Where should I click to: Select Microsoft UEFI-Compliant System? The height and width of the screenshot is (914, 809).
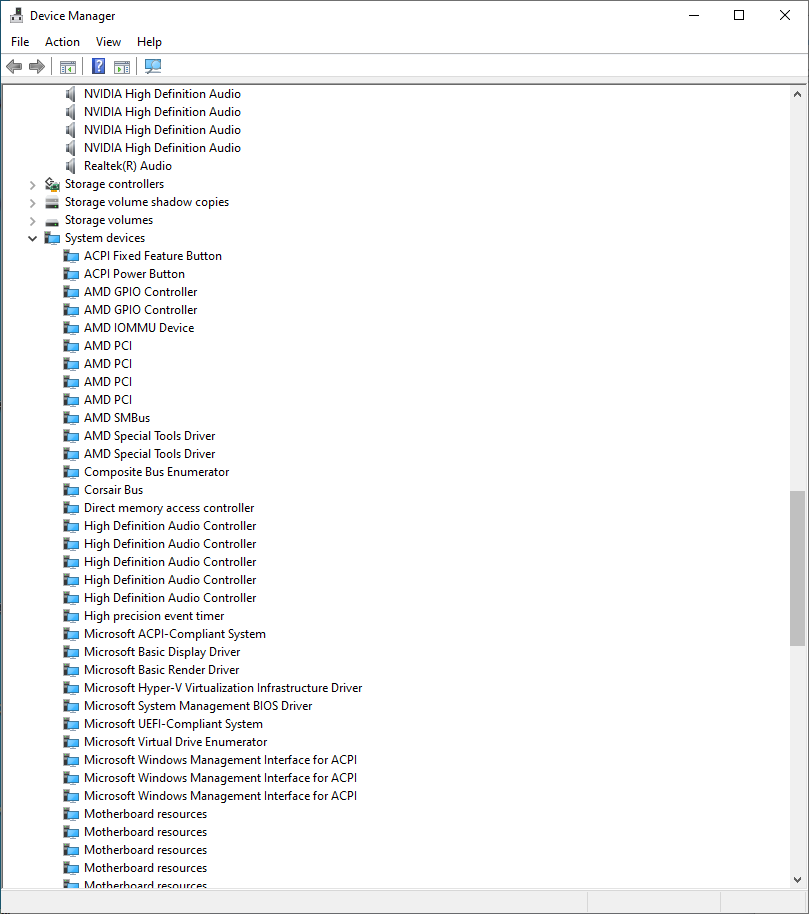[x=173, y=724]
